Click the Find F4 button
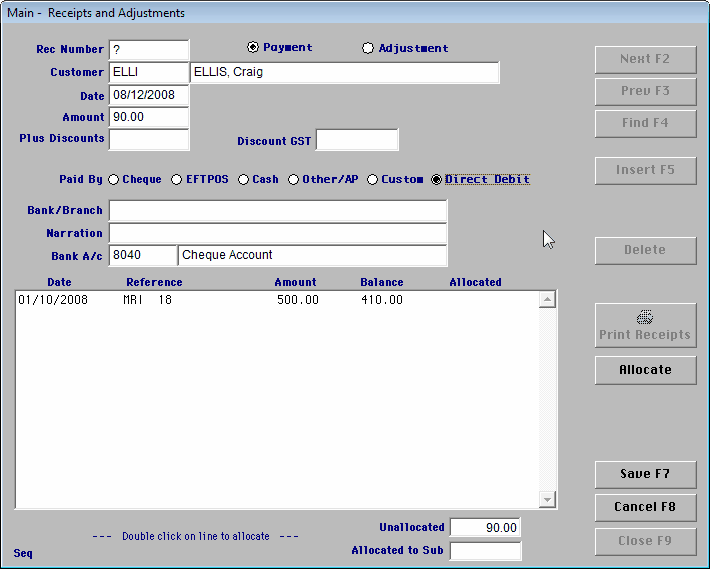710x569 pixels. click(x=645, y=124)
